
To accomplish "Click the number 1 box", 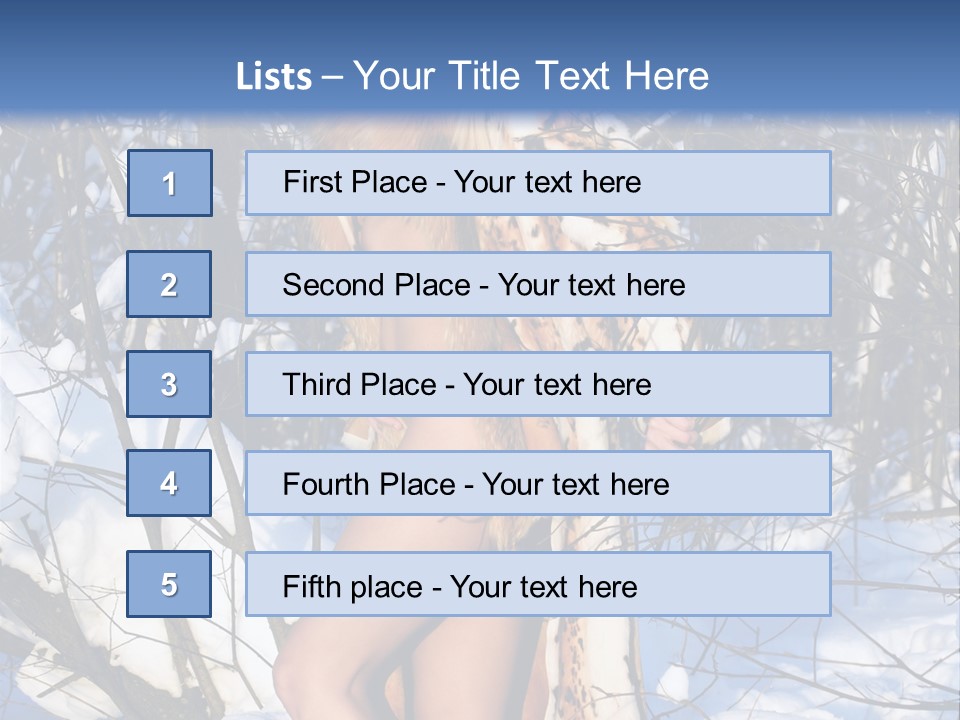I will [170, 183].
